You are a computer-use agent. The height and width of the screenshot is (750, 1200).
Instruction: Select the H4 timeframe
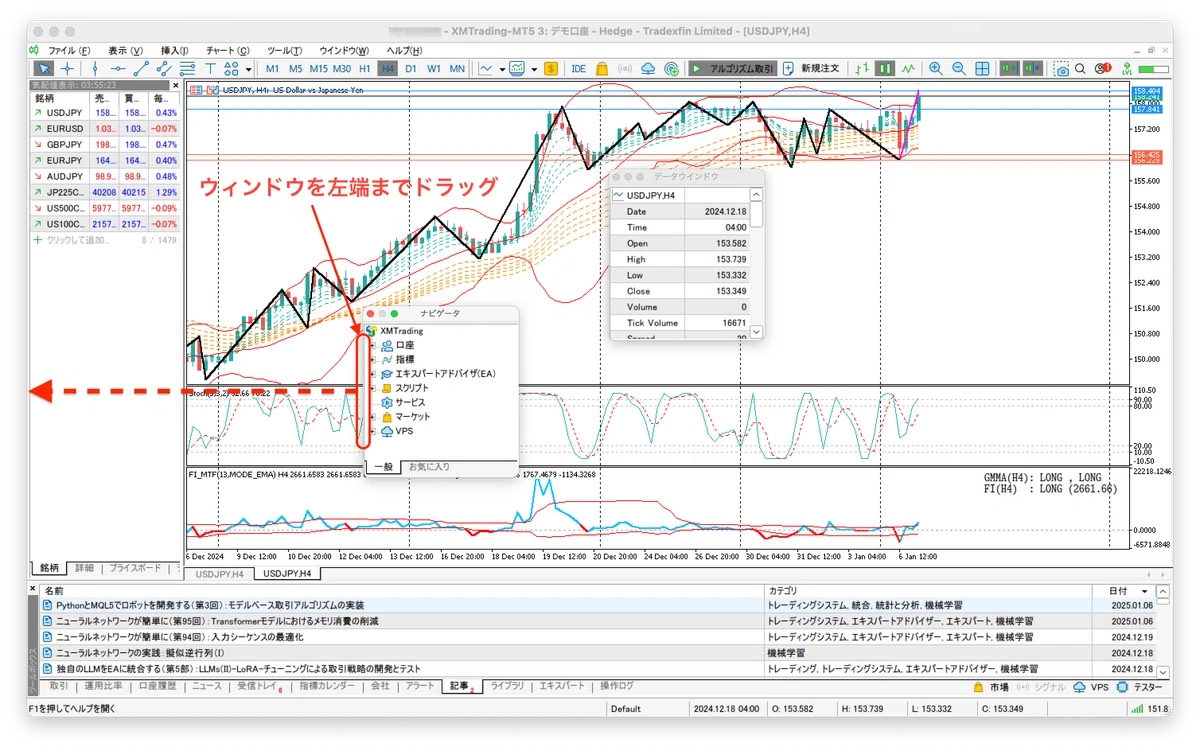coord(388,69)
